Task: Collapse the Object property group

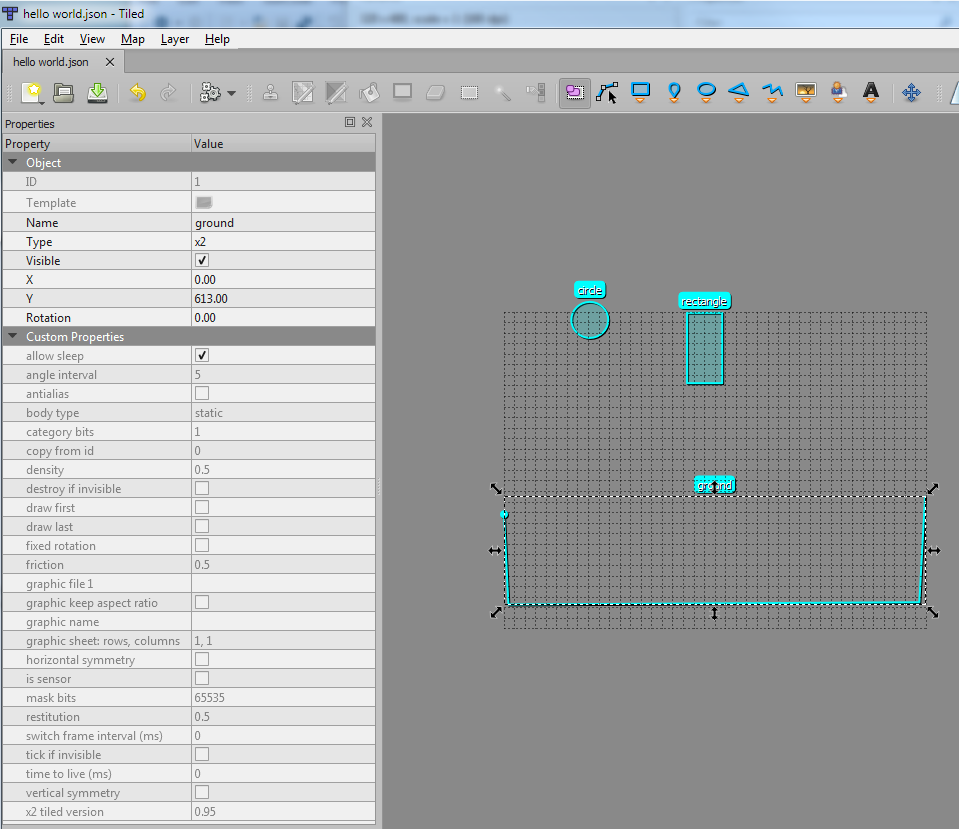Action: point(13,162)
